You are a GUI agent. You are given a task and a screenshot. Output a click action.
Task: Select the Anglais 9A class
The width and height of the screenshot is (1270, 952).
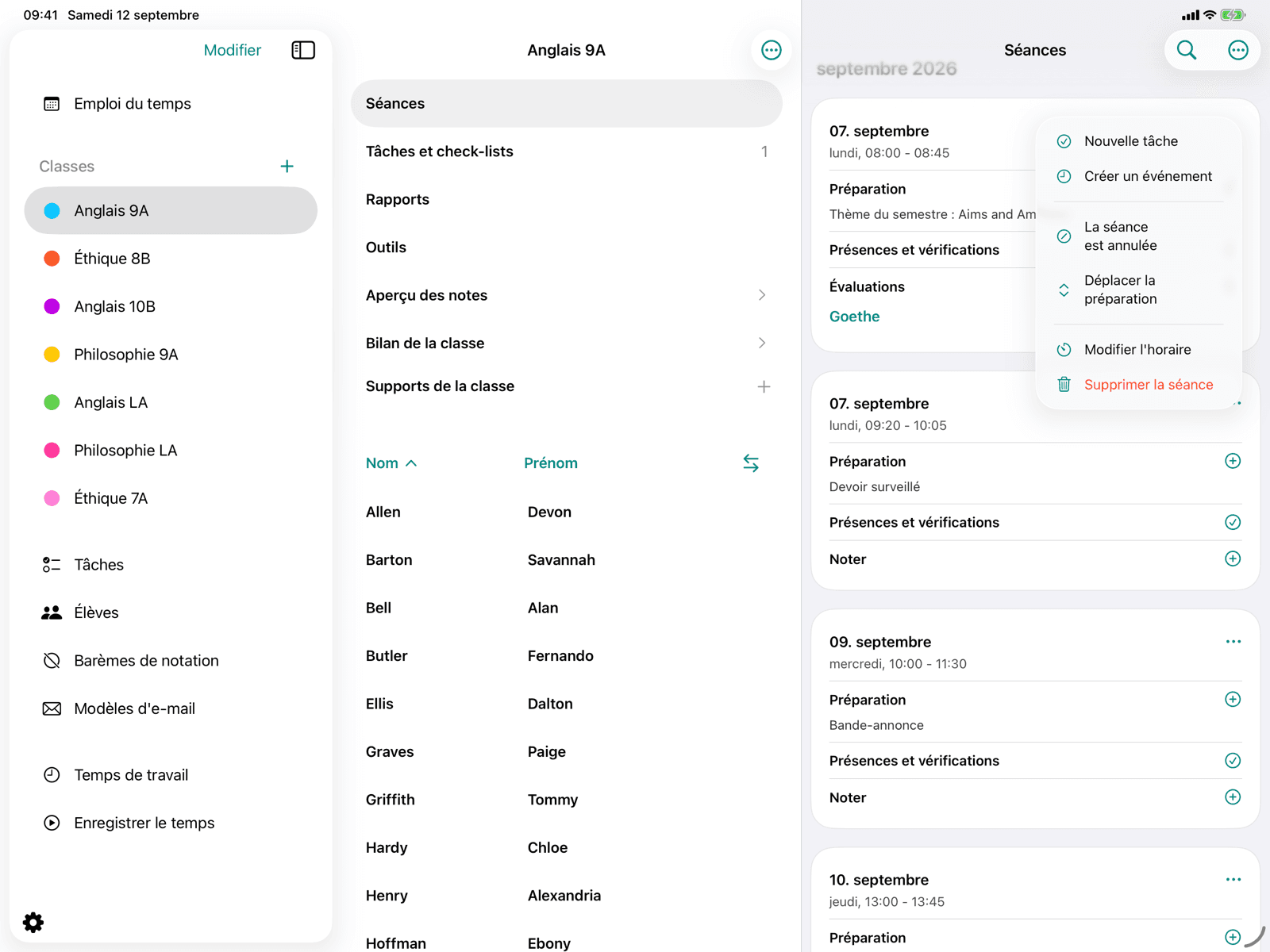(171, 210)
